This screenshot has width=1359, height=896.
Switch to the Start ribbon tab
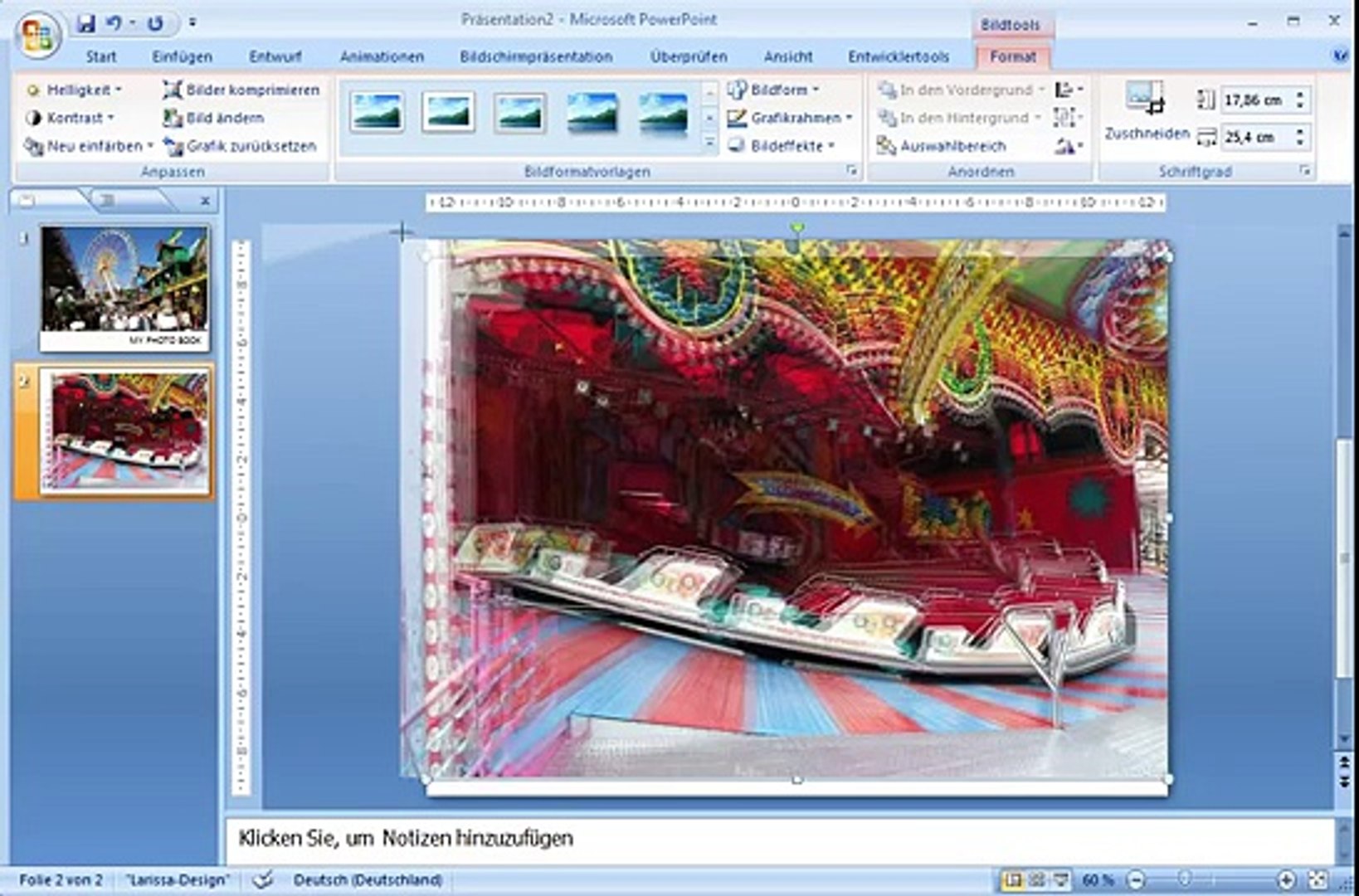[101, 56]
